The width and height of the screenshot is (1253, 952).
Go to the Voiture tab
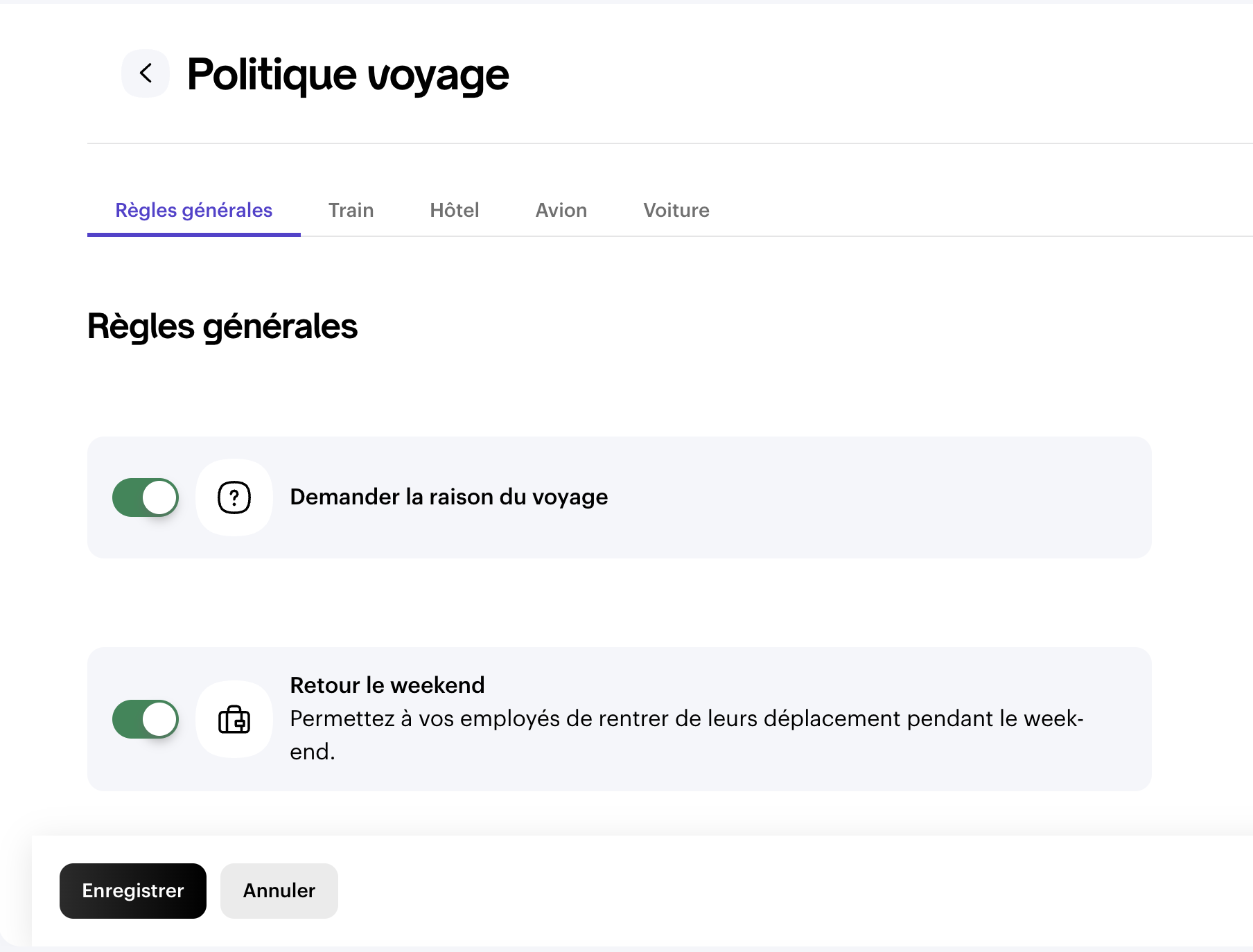click(x=676, y=211)
